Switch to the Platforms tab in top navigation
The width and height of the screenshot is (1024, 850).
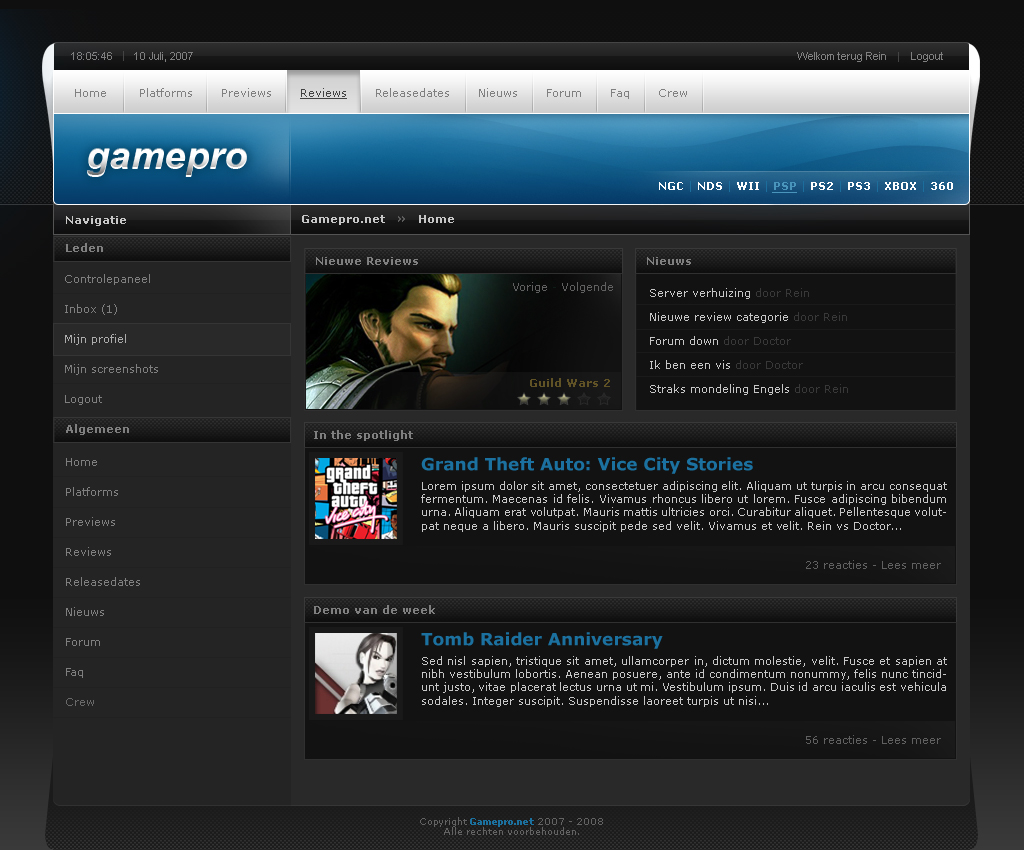coord(165,93)
